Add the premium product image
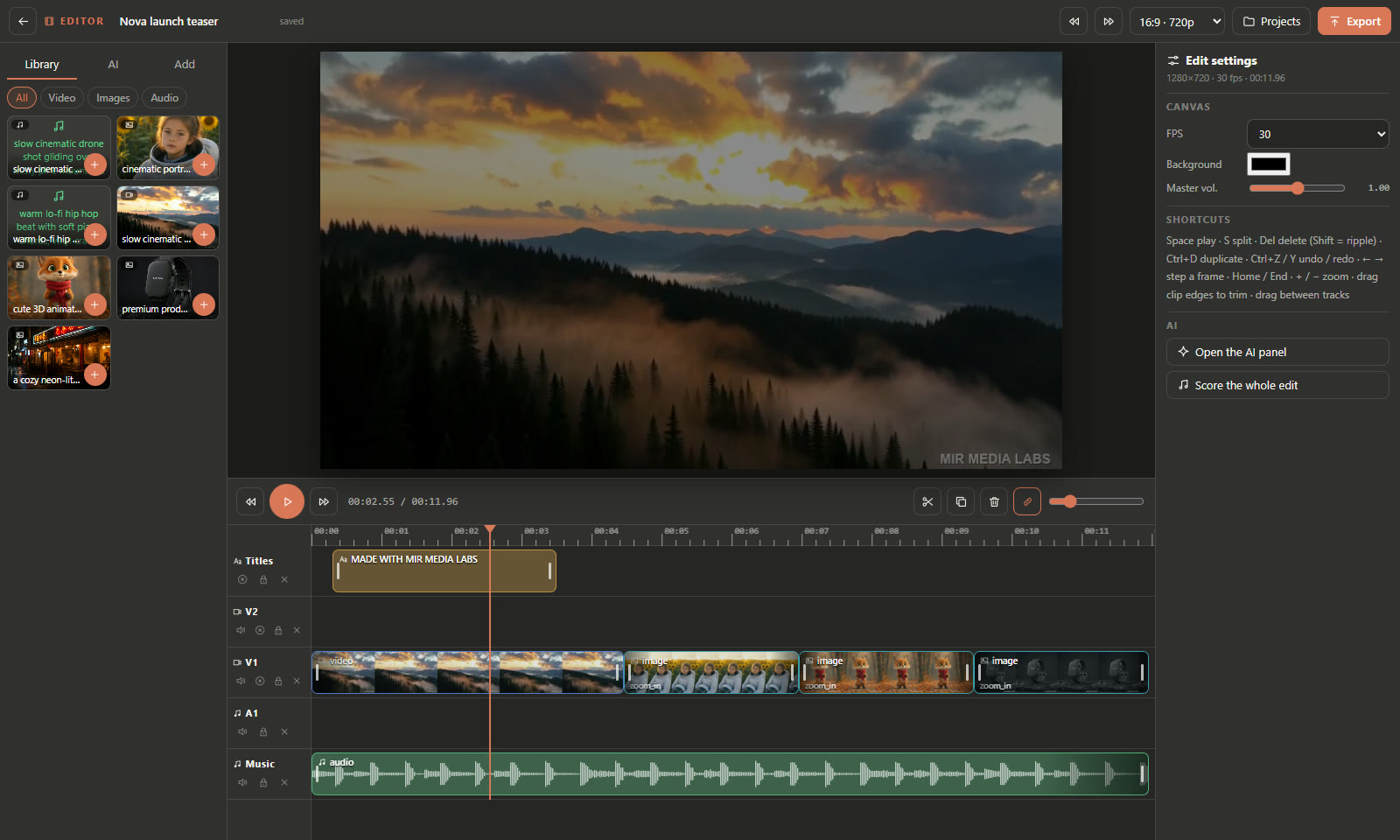 point(204,304)
